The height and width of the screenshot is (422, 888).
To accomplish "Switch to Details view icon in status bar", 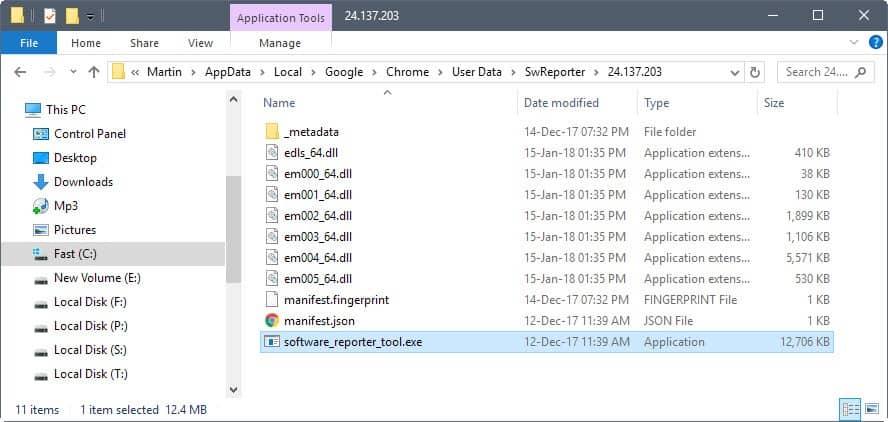I will click(x=849, y=408).
